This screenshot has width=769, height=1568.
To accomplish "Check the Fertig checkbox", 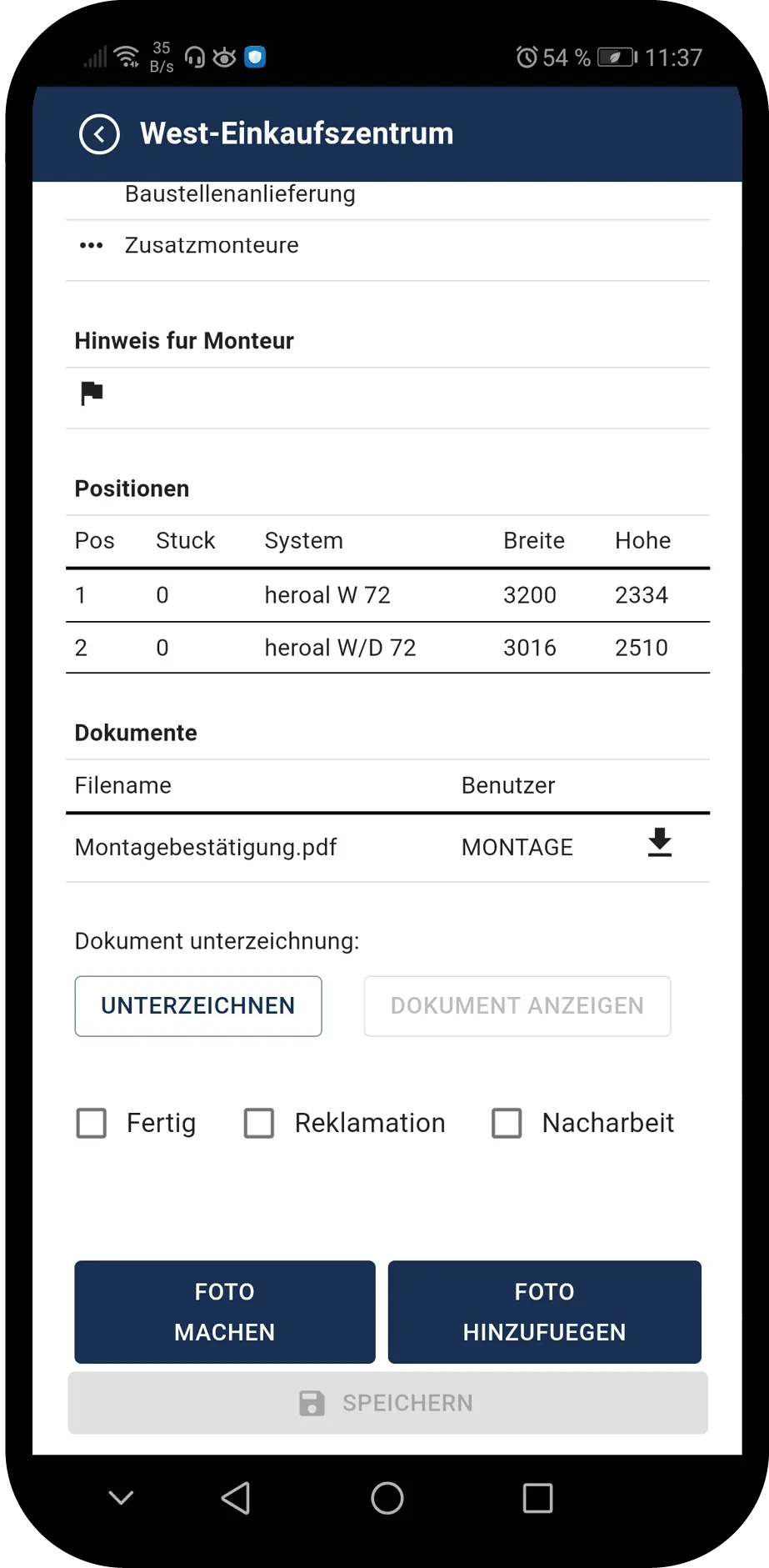I will [92, 1123].
